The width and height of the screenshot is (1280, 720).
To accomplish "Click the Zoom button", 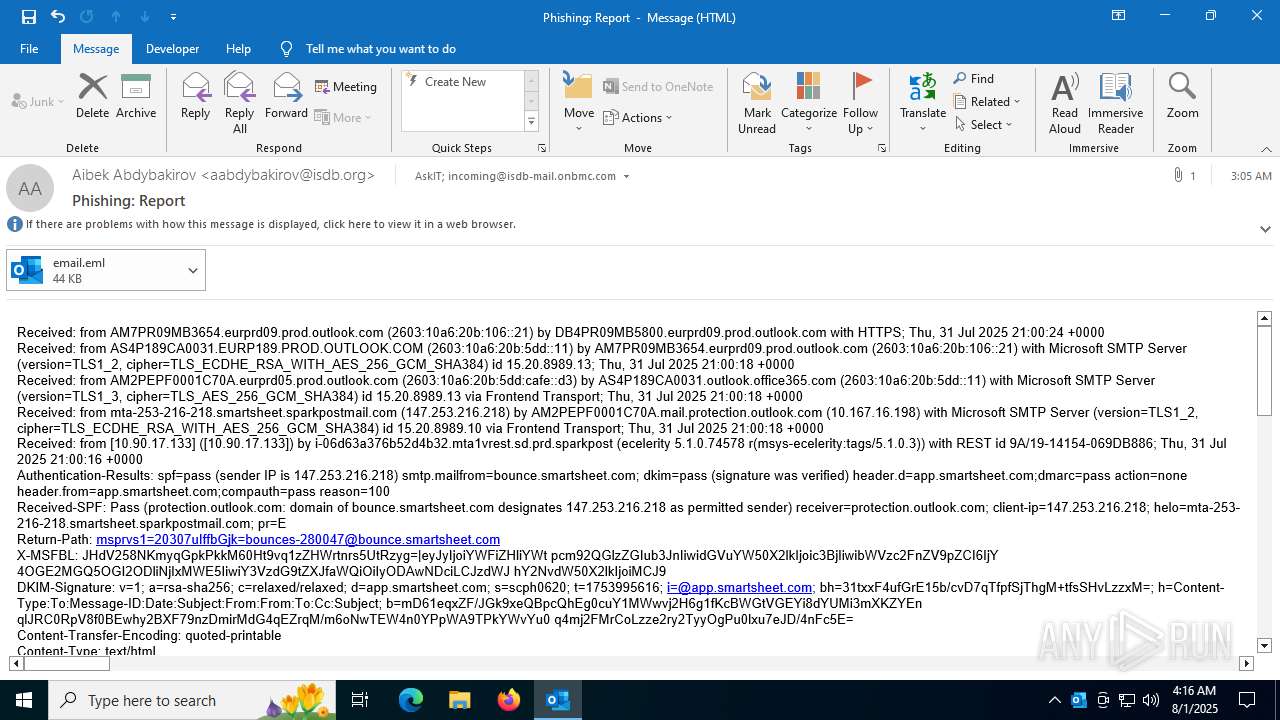I will click(x=1182, y=97).
